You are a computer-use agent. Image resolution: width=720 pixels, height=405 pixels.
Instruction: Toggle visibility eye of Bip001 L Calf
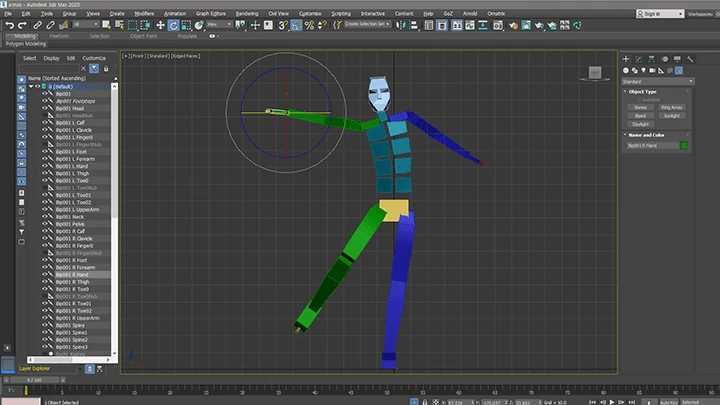[x=45, y=123]
